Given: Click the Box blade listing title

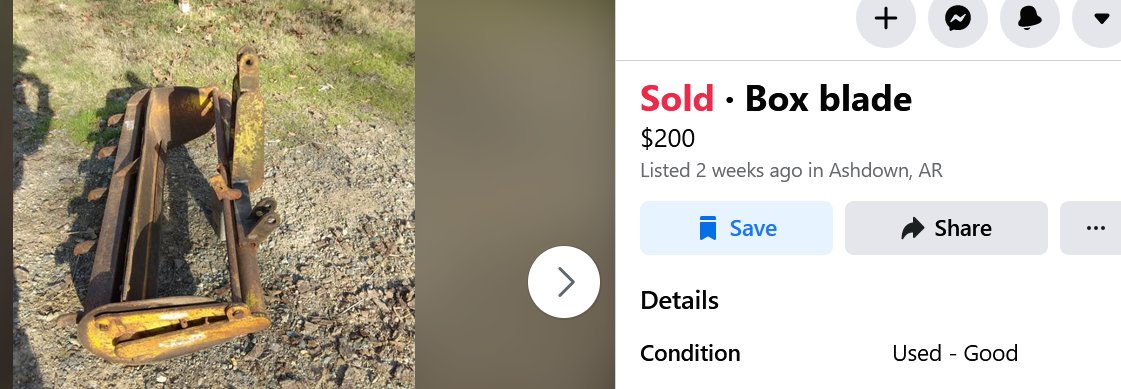Looking at the screenshot, I should point(828,99).
